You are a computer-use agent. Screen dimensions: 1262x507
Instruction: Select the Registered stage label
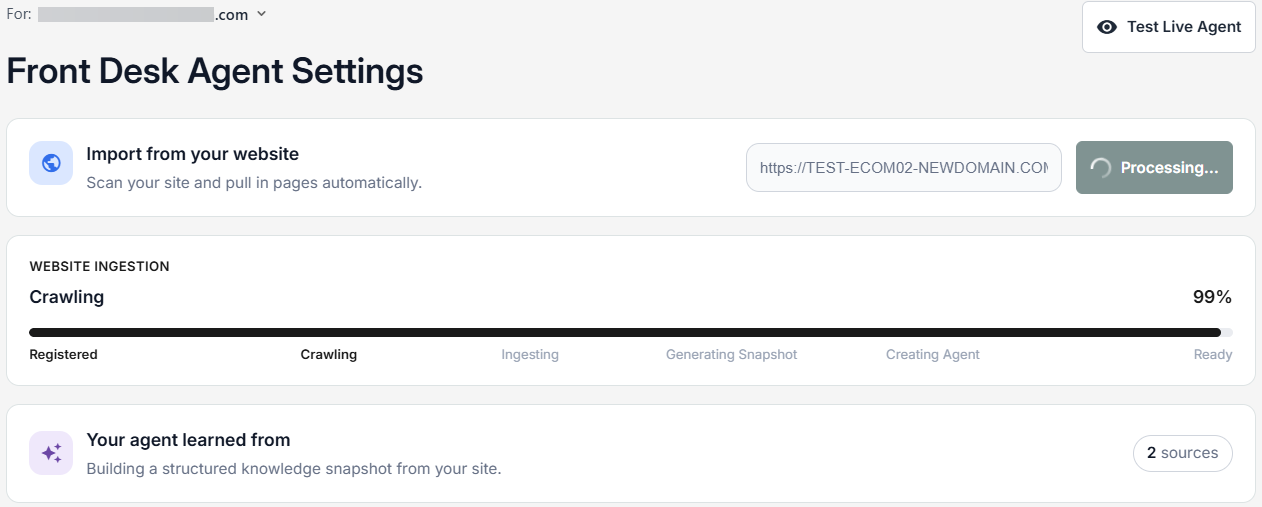[64, 355]
